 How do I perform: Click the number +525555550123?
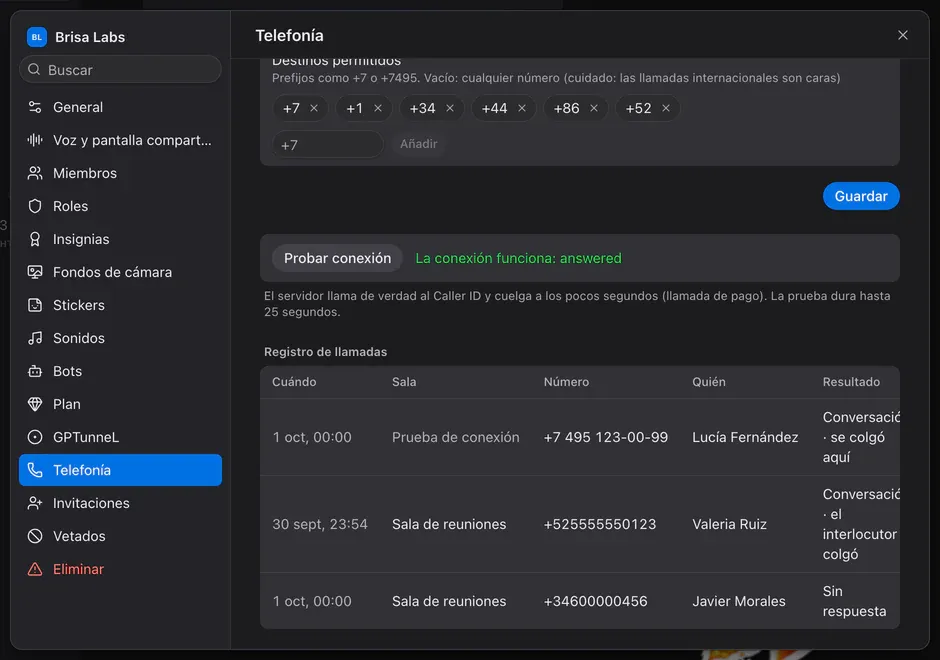pos(599,525)
